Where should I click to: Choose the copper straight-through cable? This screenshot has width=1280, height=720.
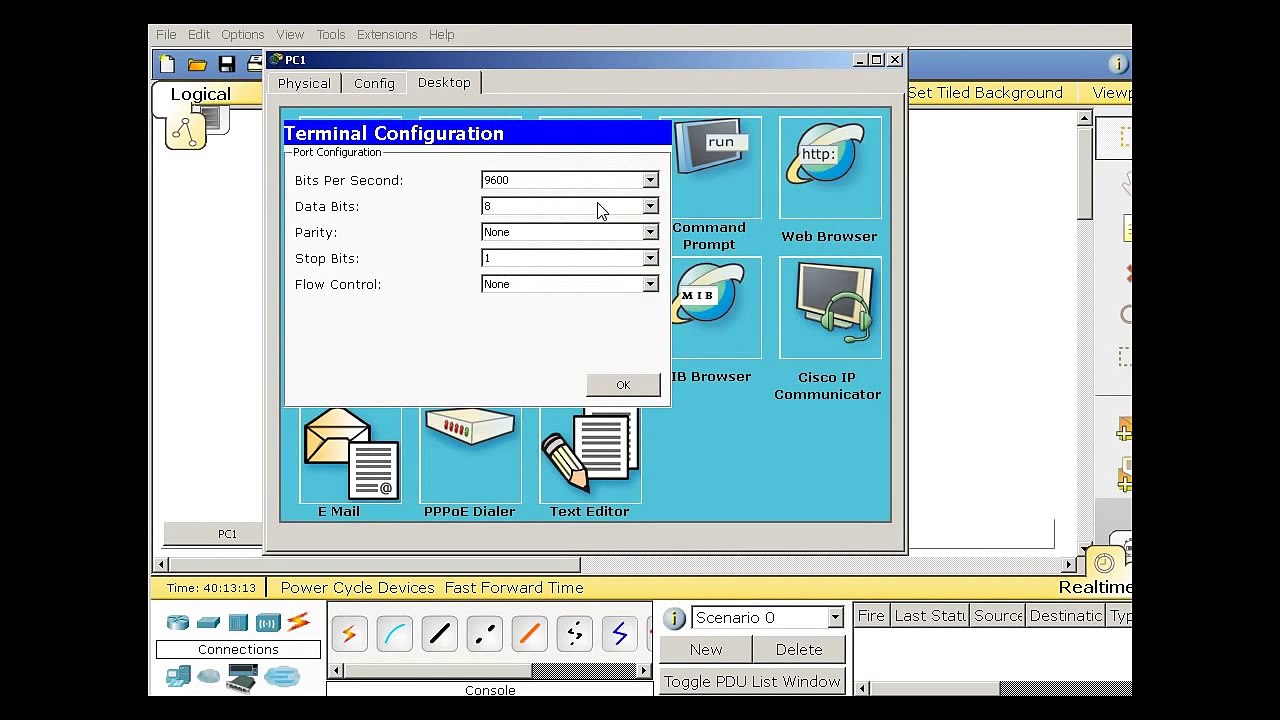[439, 634]
